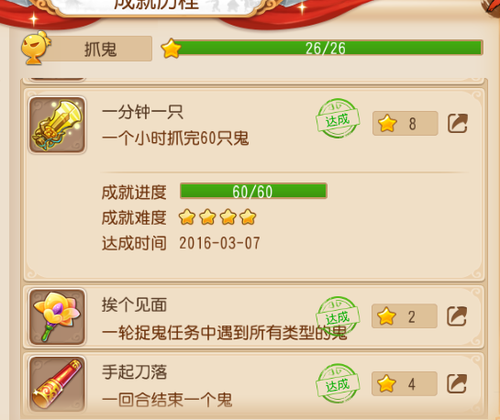The height and width of the screenshot is (420, 500).
Task: Tap the golden weapon icon of 一分钟一只
Action: click(57, 125)
